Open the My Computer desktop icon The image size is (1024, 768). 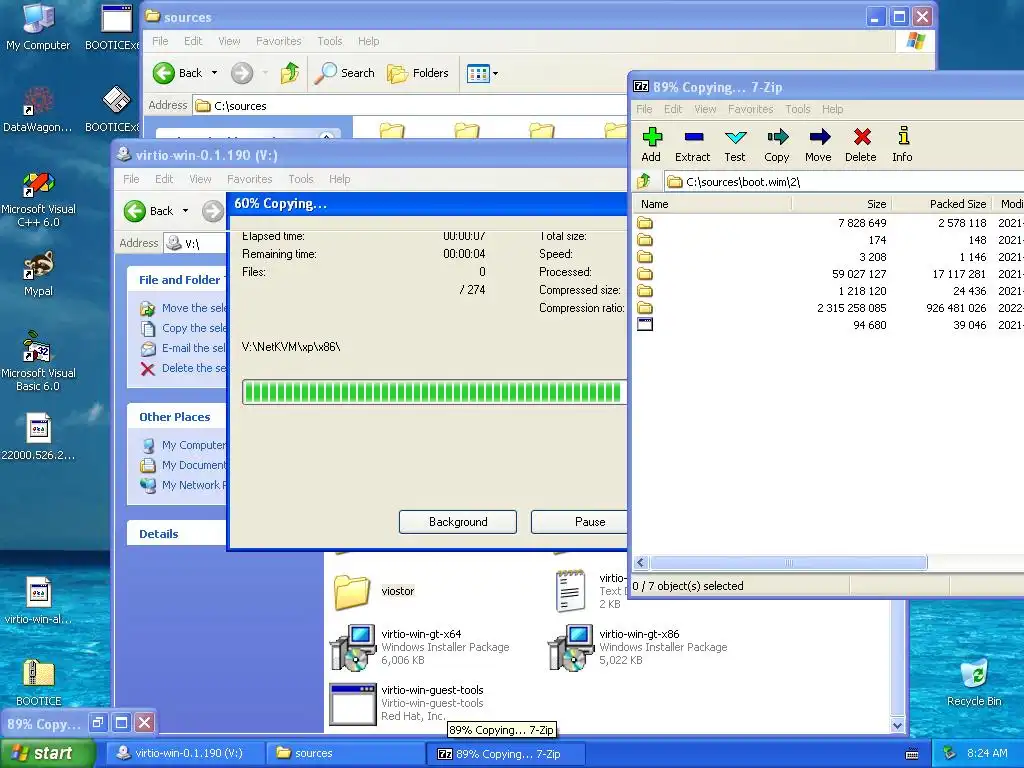38,26
